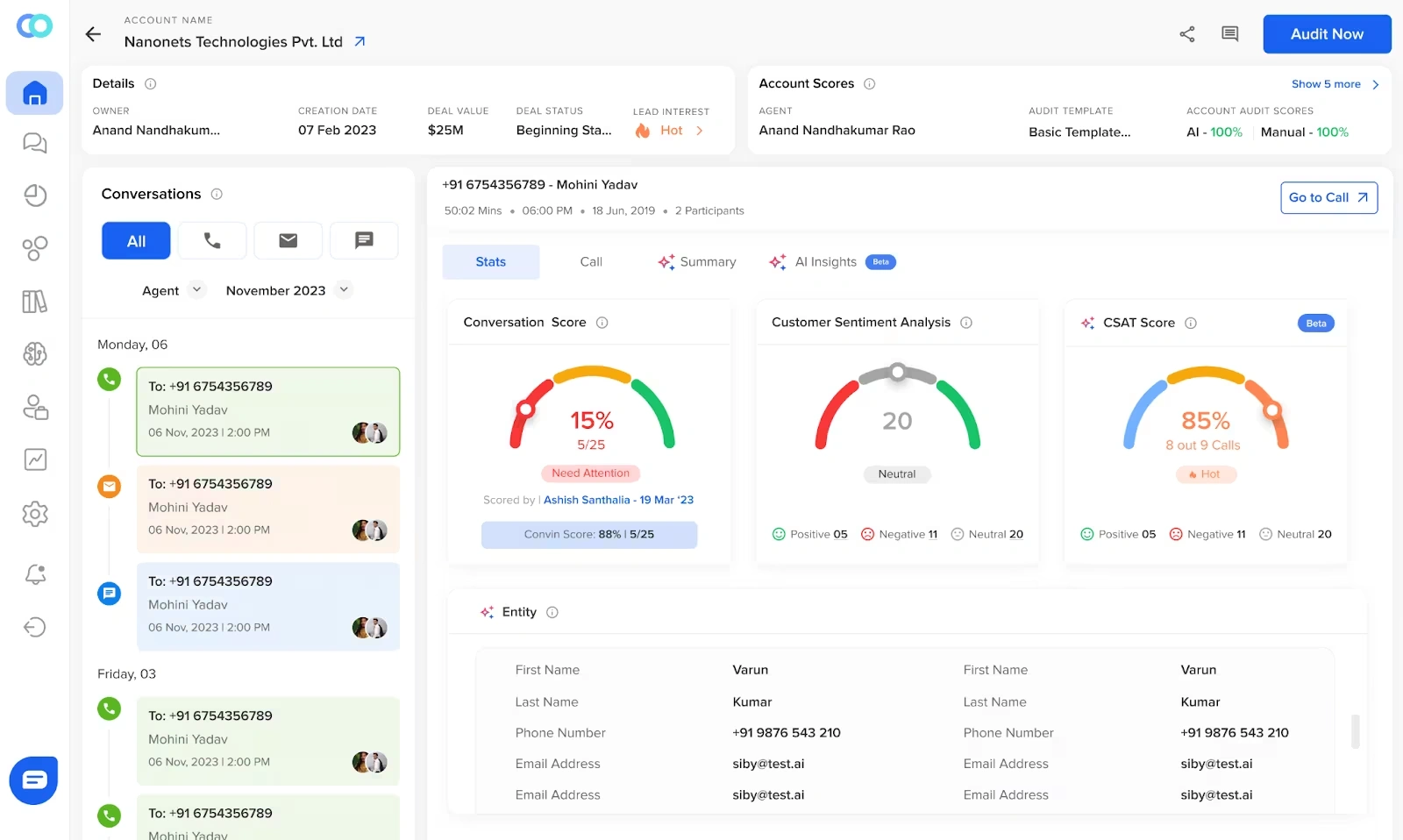This screenshot has height=840, width=1403.
Task: Filter conversations by phone calls
Action: pos(212,240)
